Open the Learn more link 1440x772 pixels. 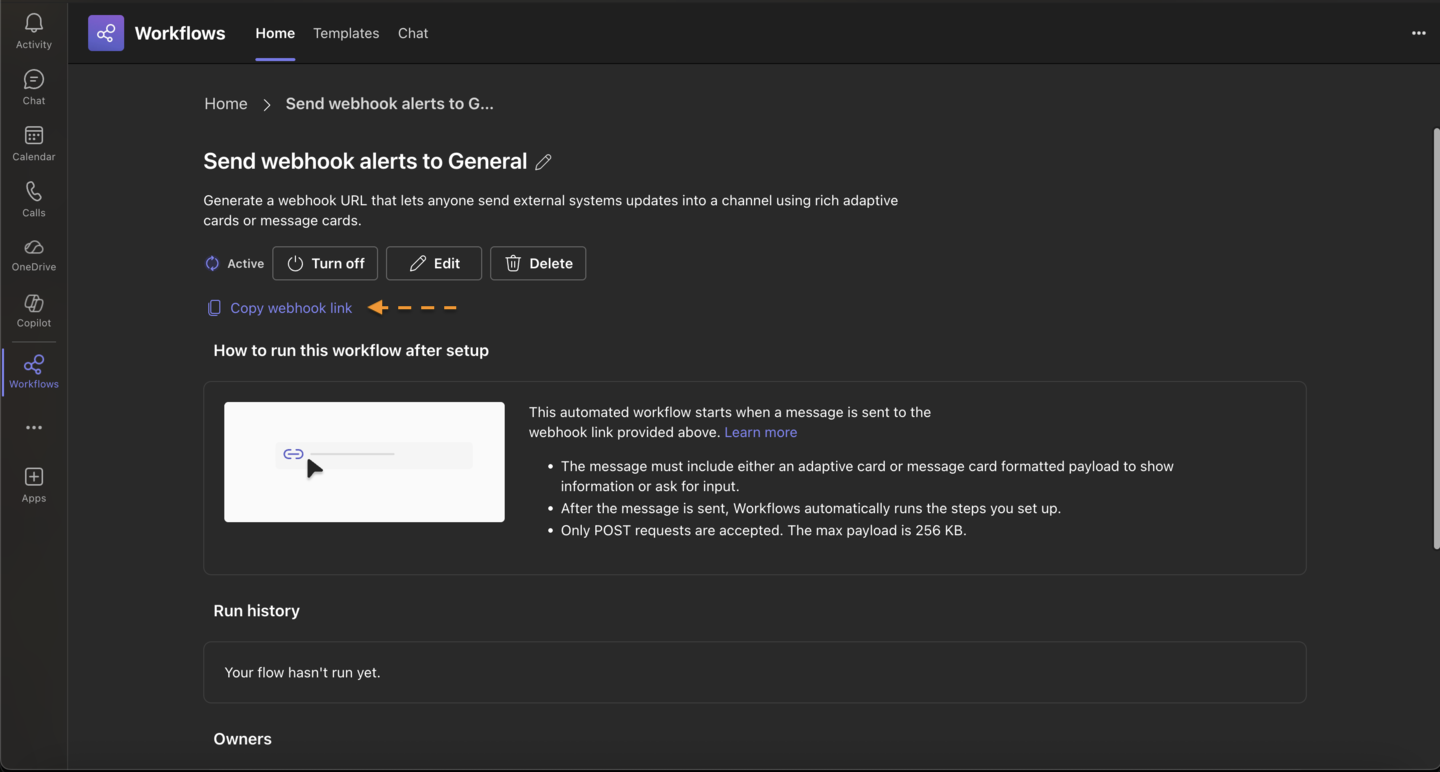760,431
